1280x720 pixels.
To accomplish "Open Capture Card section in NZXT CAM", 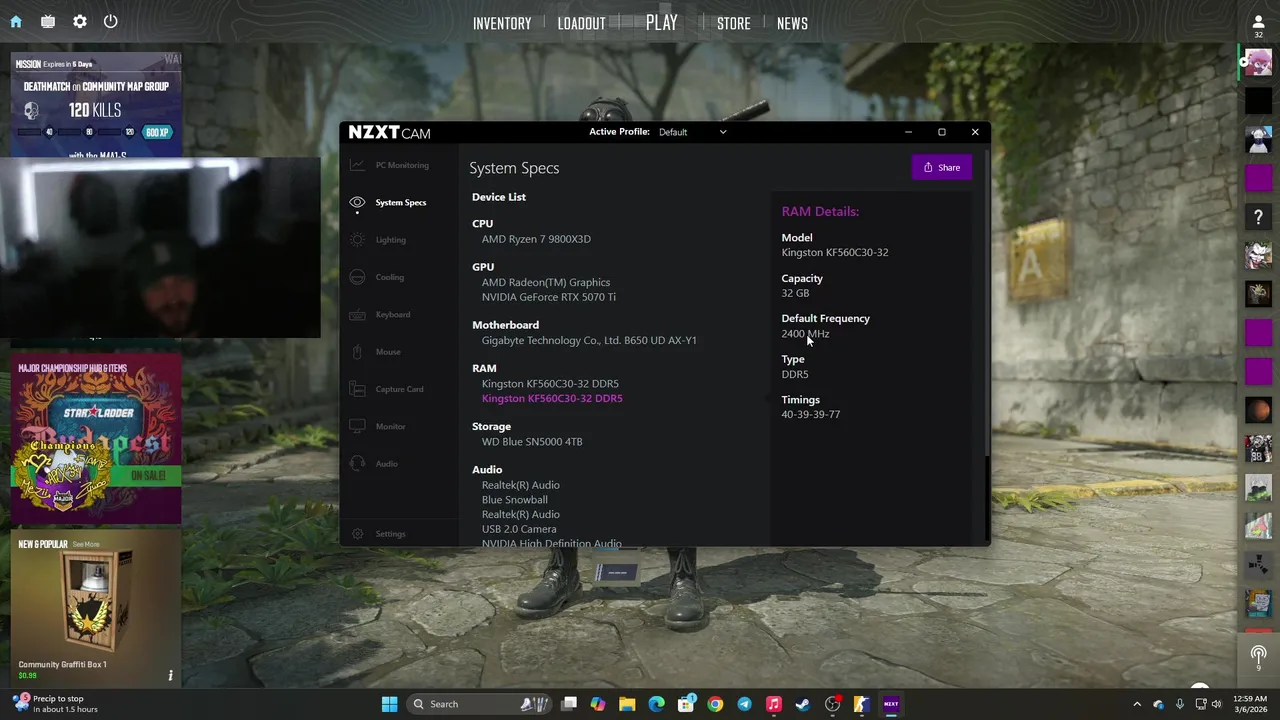I will click(399, 389).
